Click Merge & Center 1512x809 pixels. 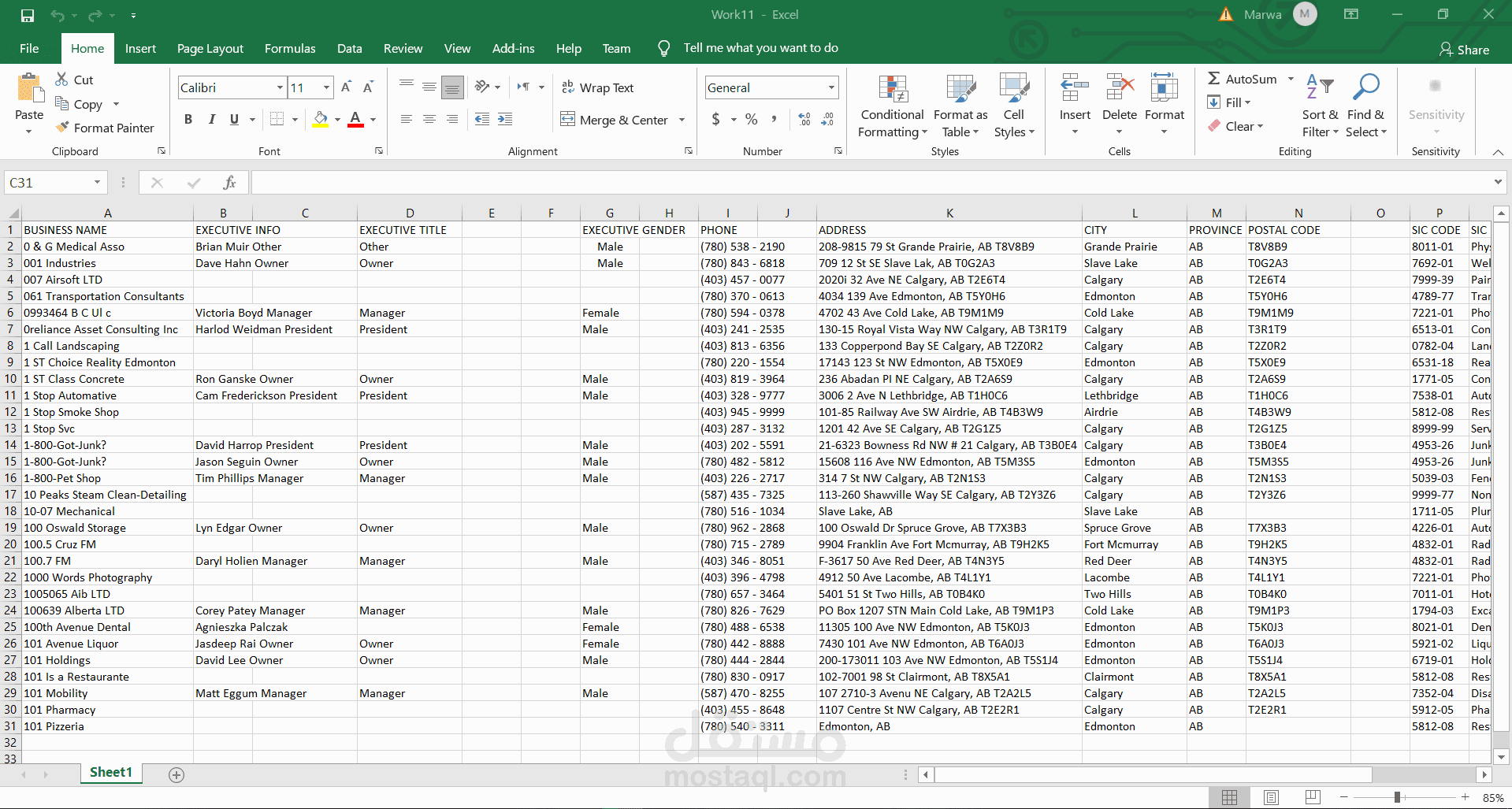point(615,120)
